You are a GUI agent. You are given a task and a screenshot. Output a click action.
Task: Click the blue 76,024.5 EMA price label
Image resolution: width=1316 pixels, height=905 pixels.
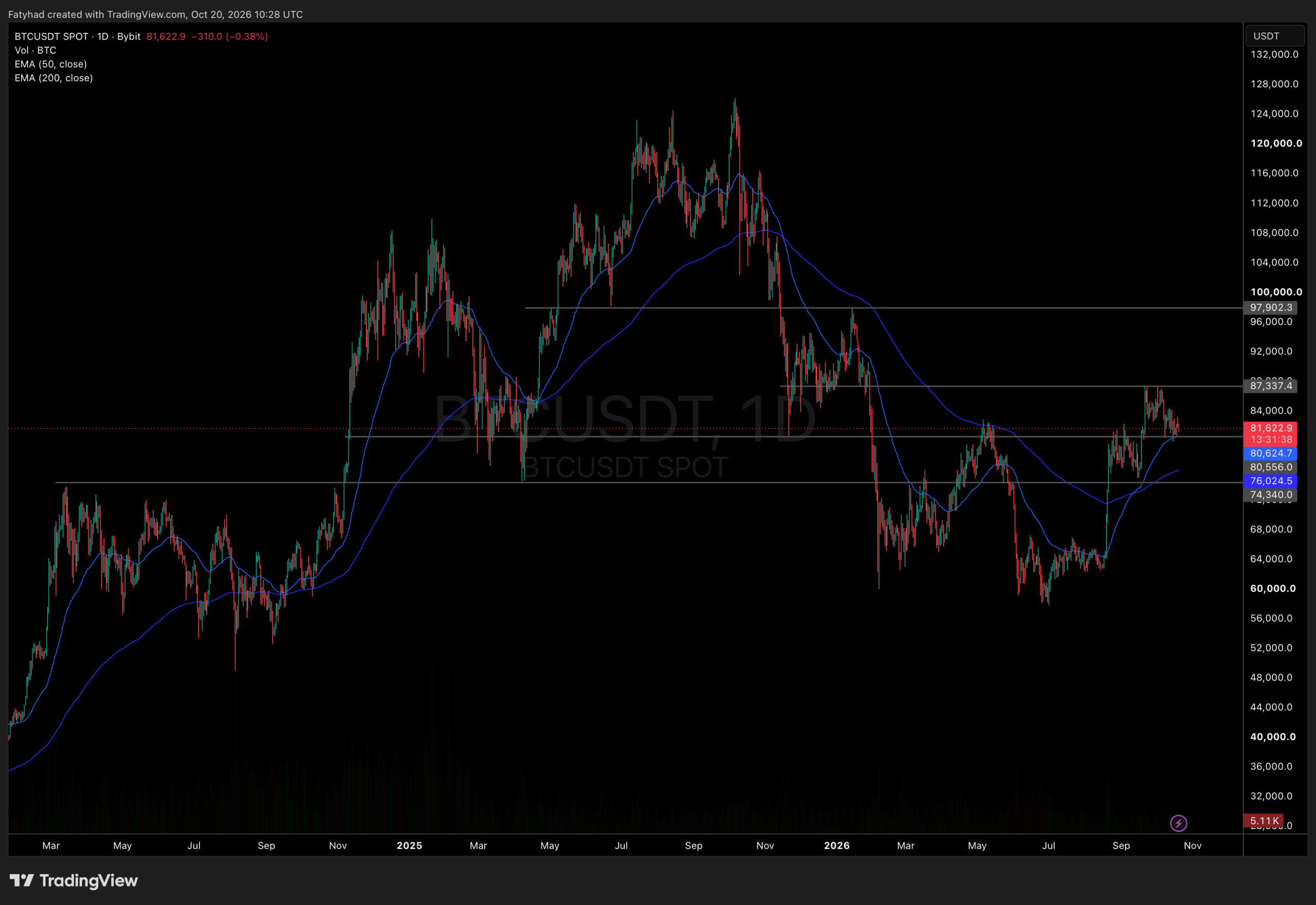tap(1271, 481)
